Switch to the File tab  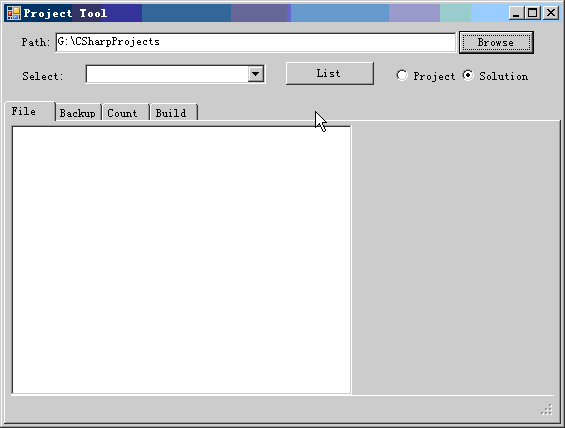tap(30, 111)
